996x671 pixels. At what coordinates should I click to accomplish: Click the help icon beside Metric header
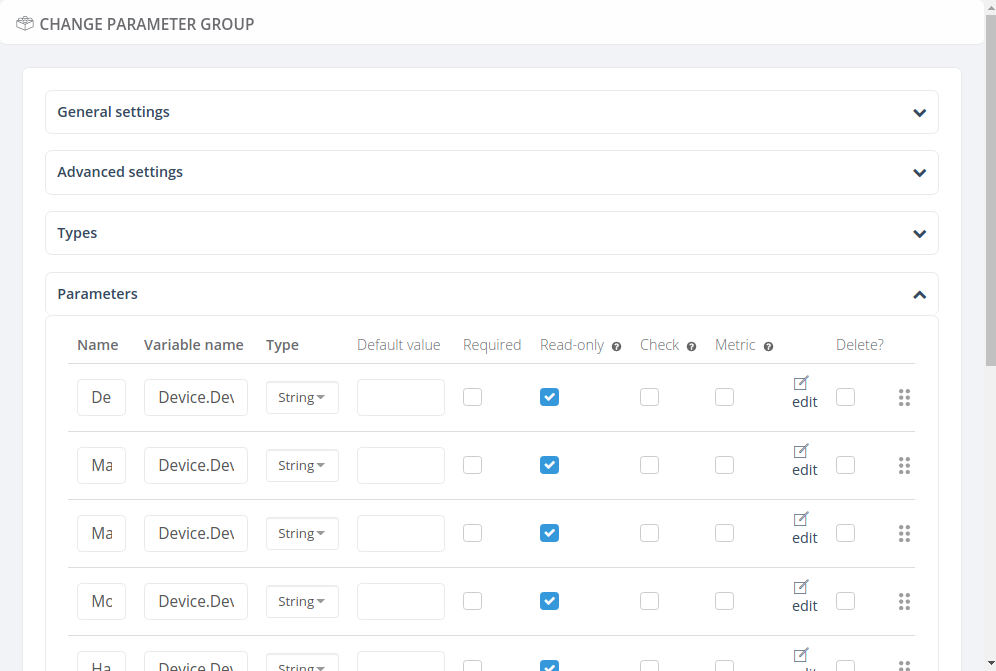click(768, 347)
